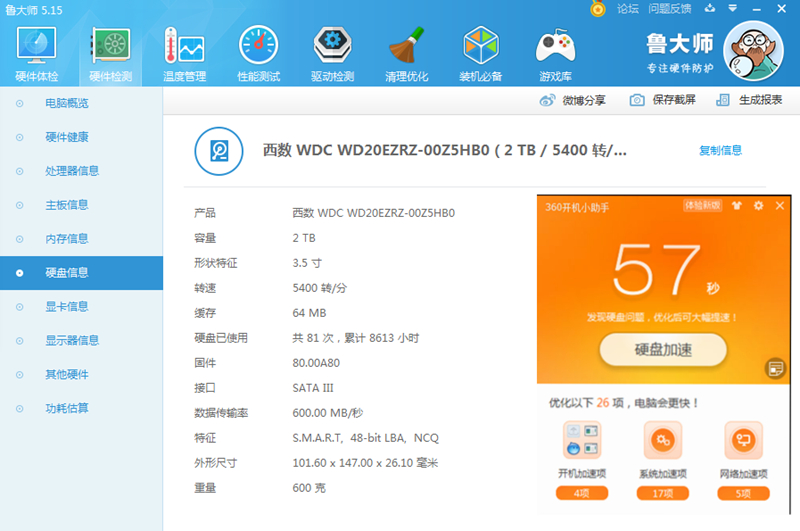Click the 2 TB capacity value

click(304, 238)
